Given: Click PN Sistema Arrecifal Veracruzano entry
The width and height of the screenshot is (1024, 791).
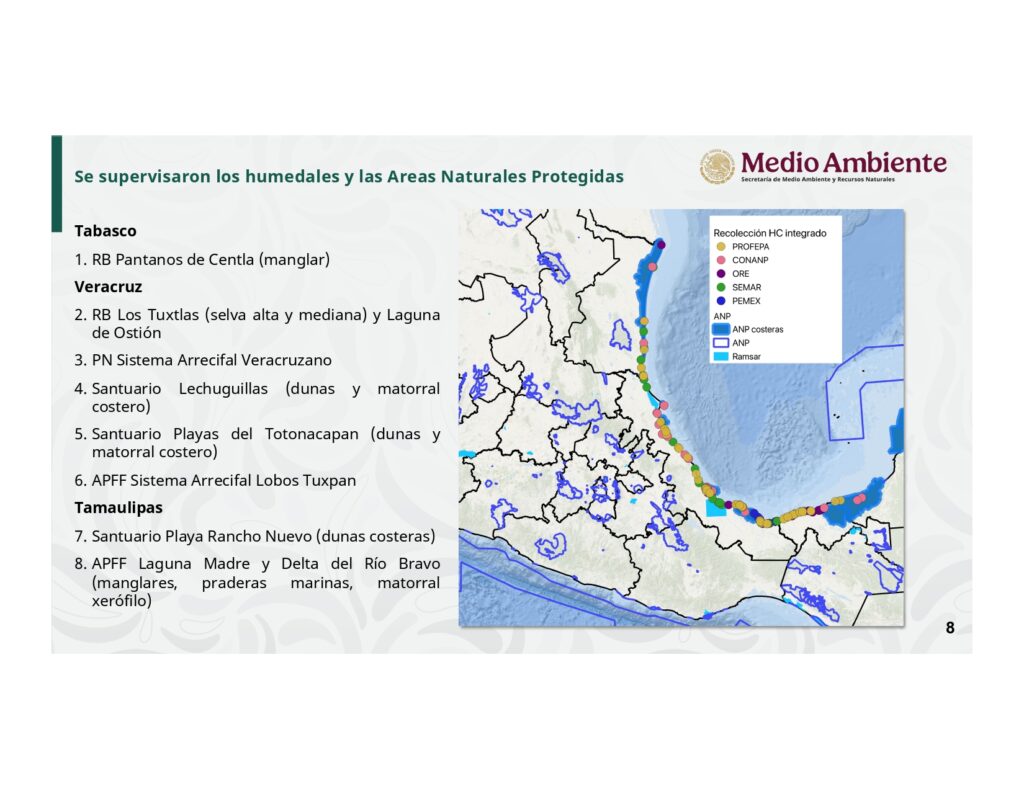Looking at the screenshot, I should pyautogui.click(x=211, y=360).
